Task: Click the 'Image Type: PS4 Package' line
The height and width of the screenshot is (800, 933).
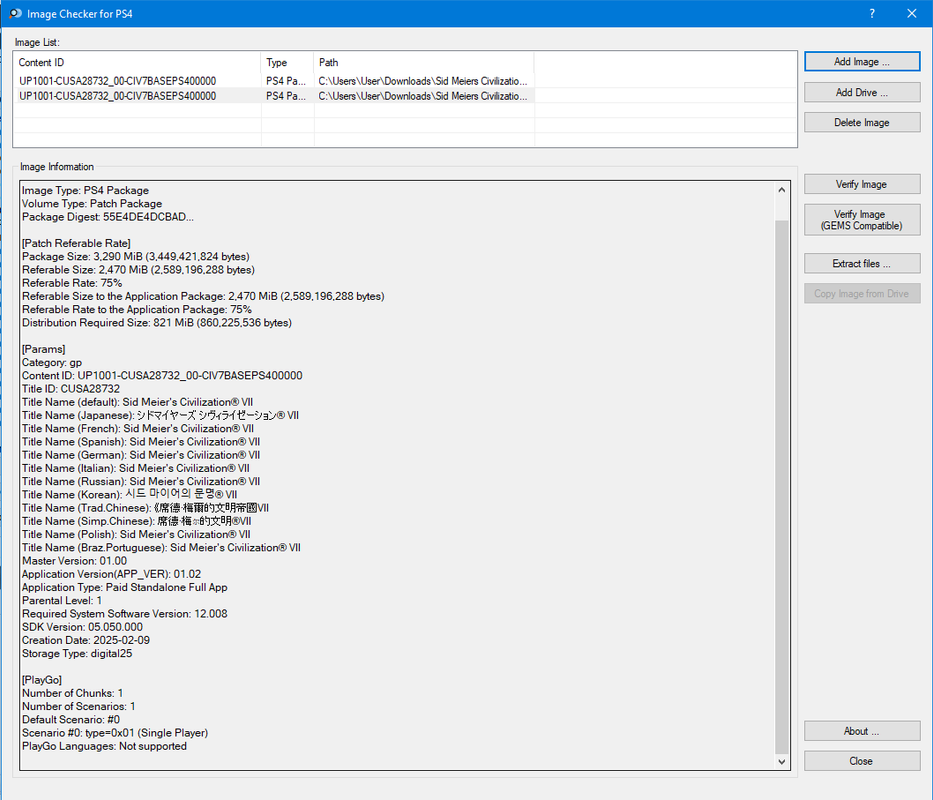Action: (x=86, y=190)
